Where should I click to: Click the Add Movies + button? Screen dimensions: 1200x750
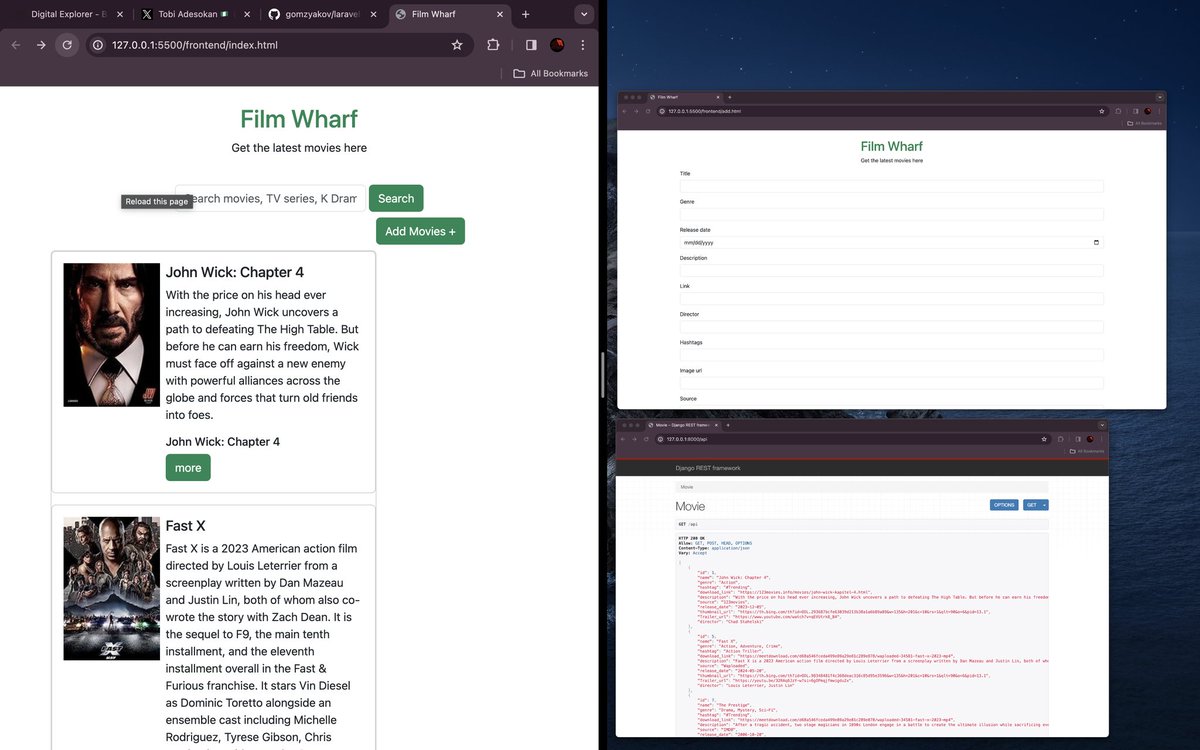point(420,231)
